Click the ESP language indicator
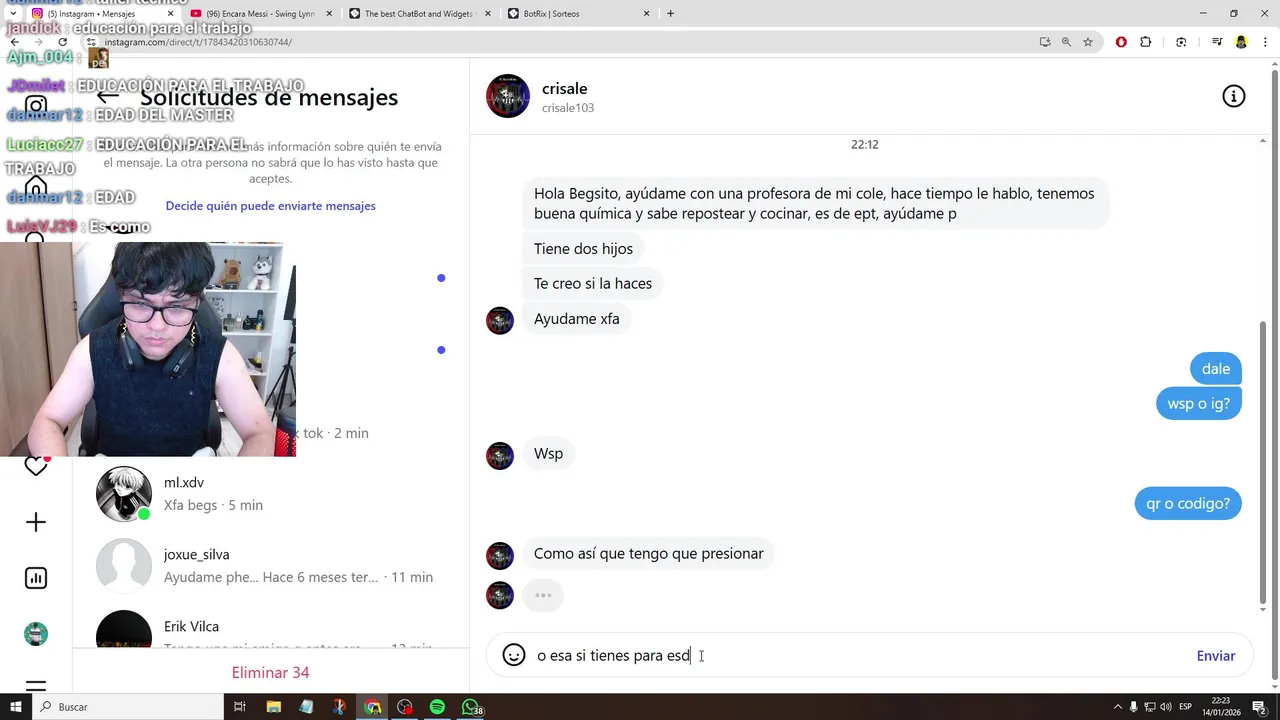The height and width of the screenshot is (720, 1280). point(1185,707)
